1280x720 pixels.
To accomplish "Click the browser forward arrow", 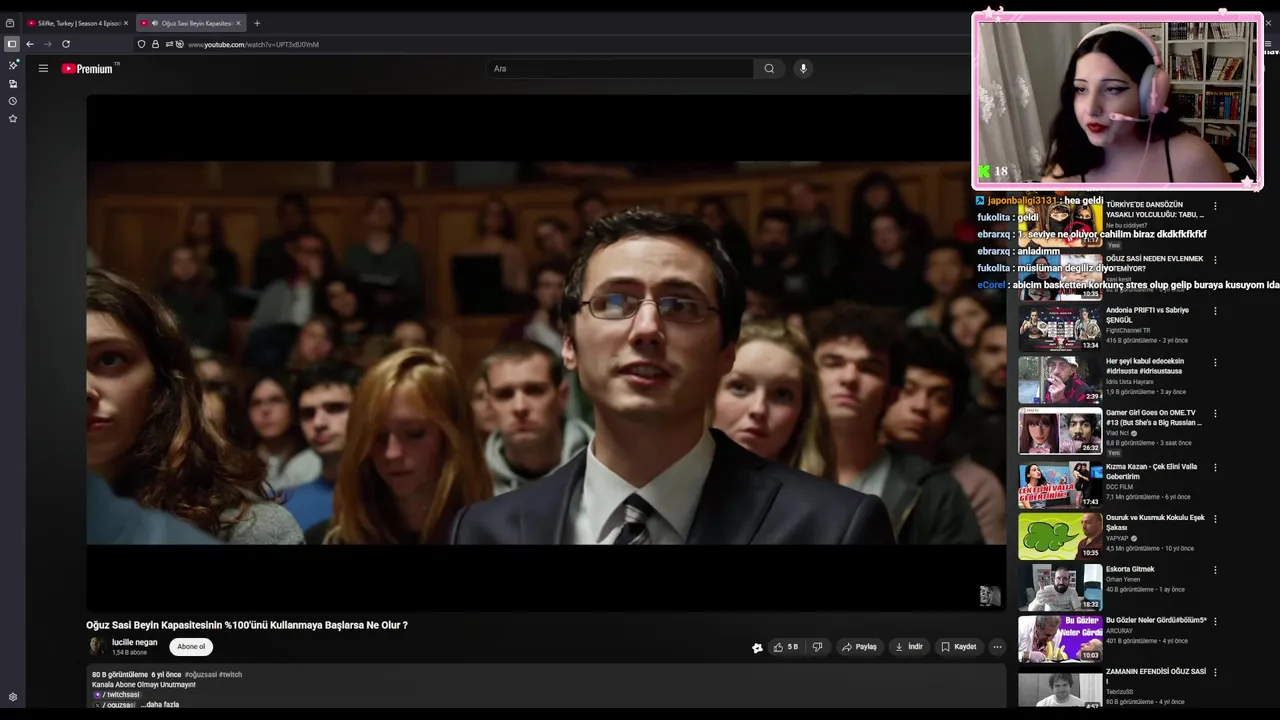I will [x=47, y=44].
